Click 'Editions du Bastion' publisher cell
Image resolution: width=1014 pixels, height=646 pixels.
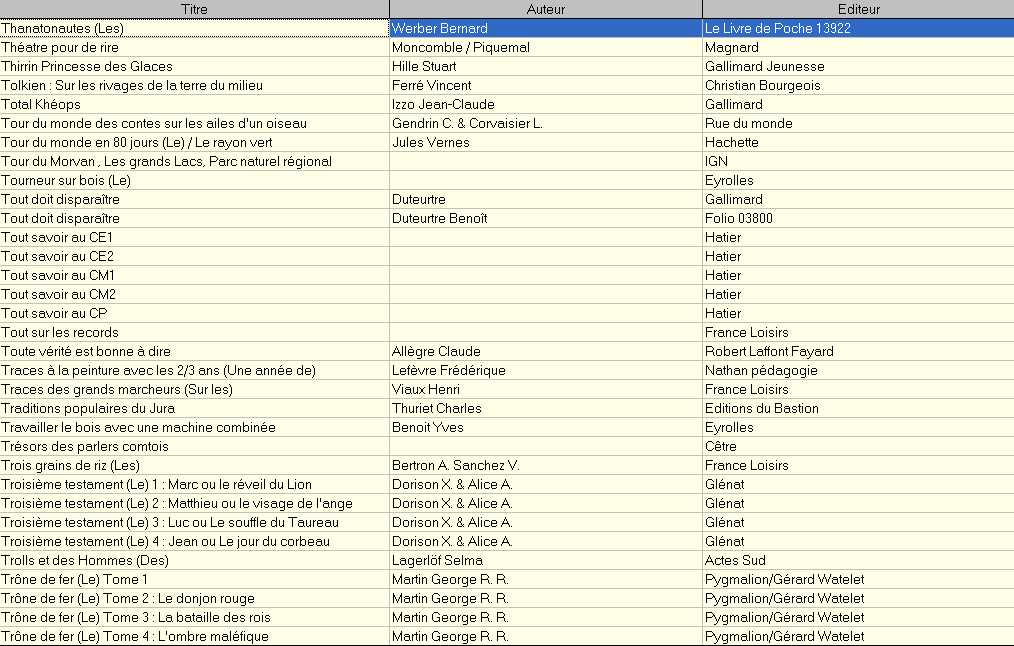tap(858, 409)
